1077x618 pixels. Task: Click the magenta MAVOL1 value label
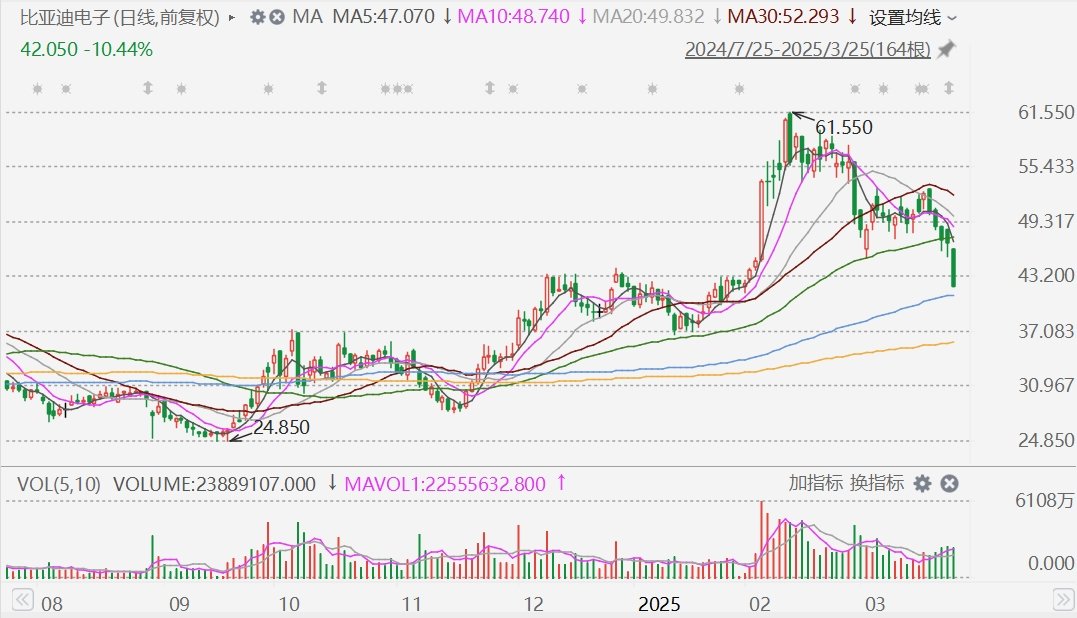tap(444, 484)
